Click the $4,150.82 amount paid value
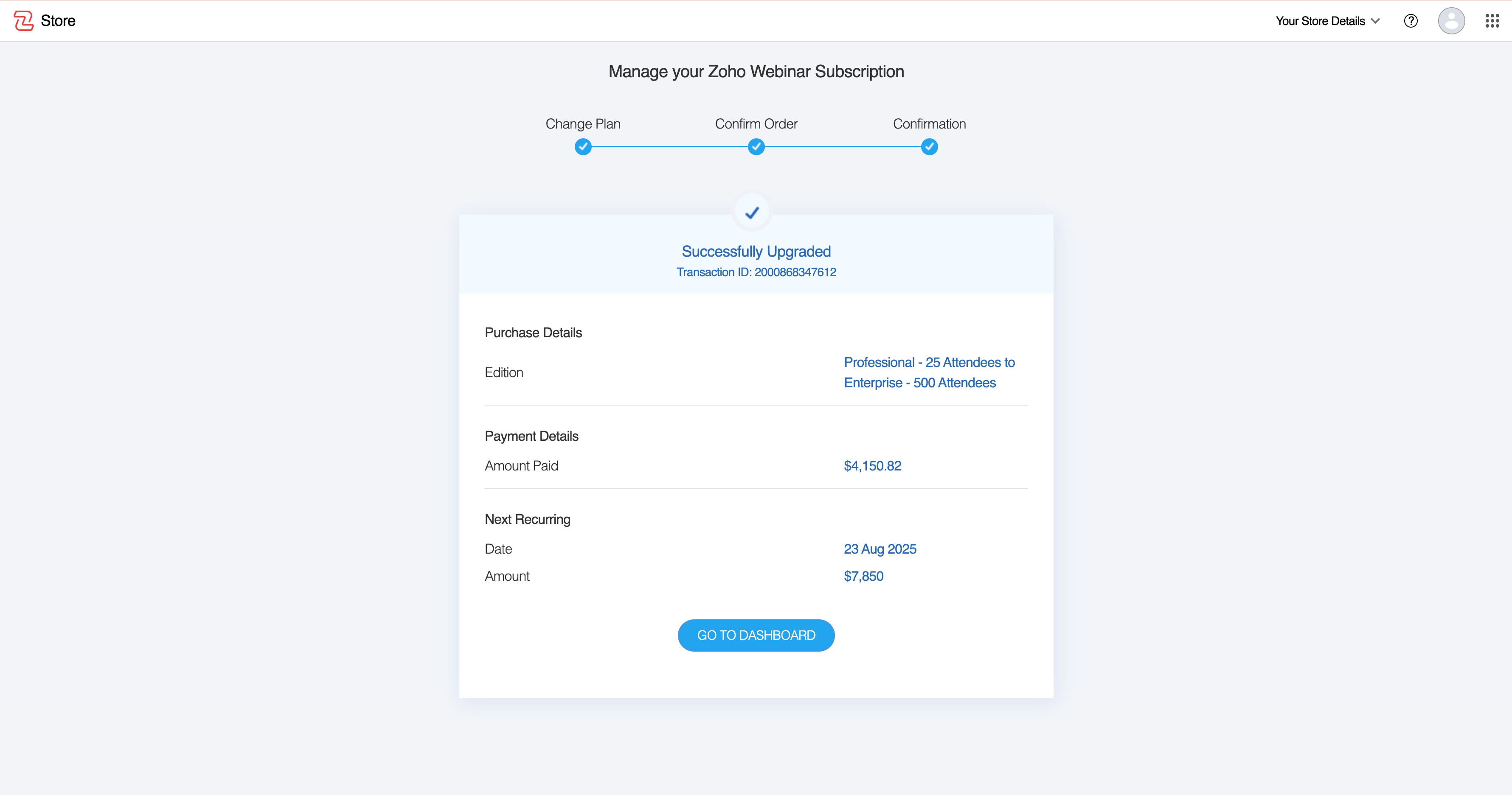This screenshot has height=795, width=1512. (x=872, y=466)
